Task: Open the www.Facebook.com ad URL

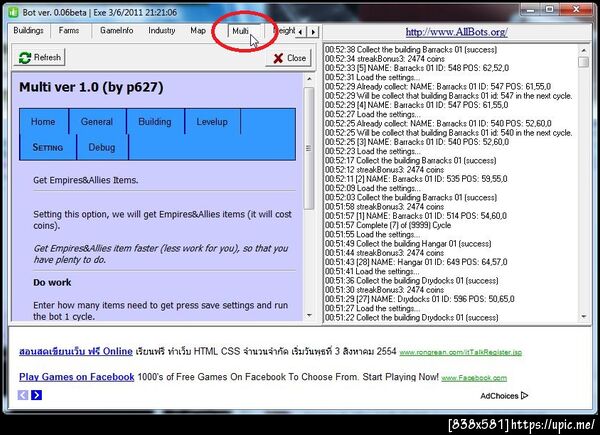Action: coord(474,378)
